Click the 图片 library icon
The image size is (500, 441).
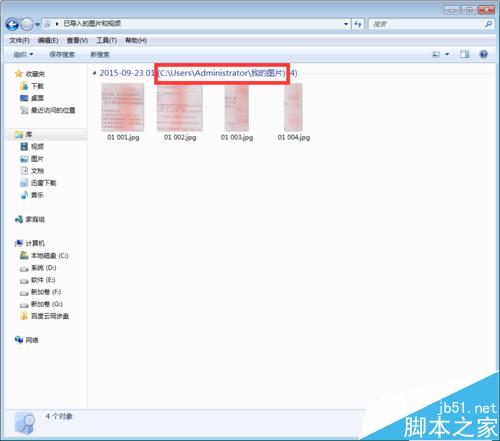pyautogui.click(x=24, y=159)
